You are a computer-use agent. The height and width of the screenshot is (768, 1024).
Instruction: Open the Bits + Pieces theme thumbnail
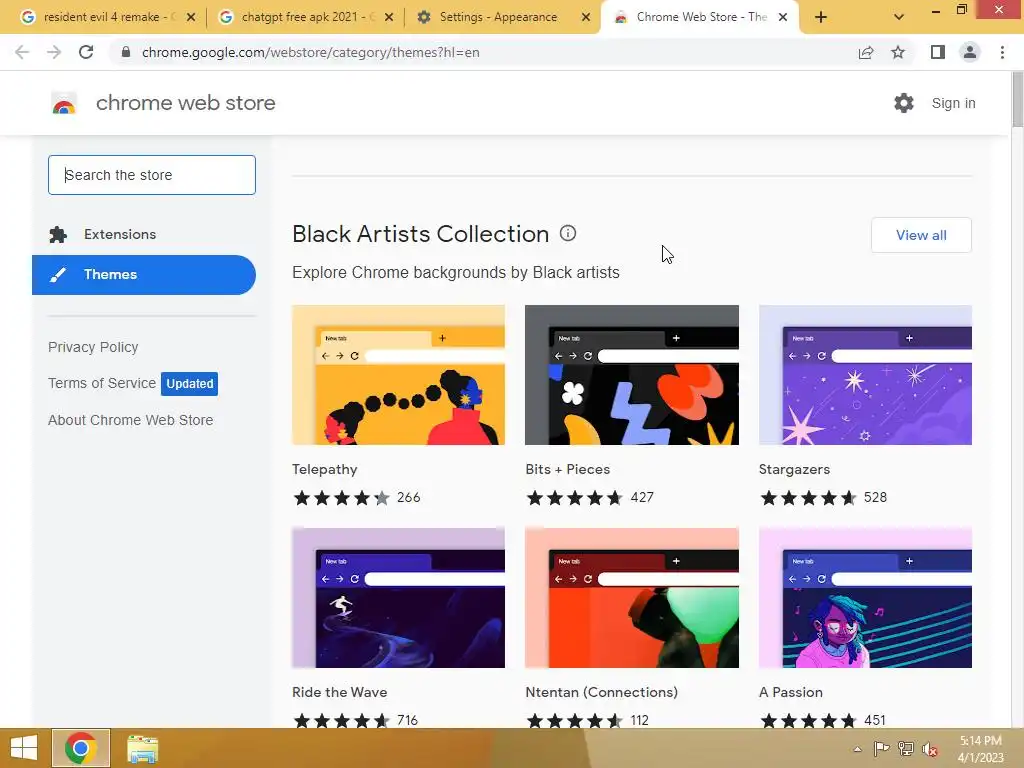pyautogui.click(x=632, y=375)
